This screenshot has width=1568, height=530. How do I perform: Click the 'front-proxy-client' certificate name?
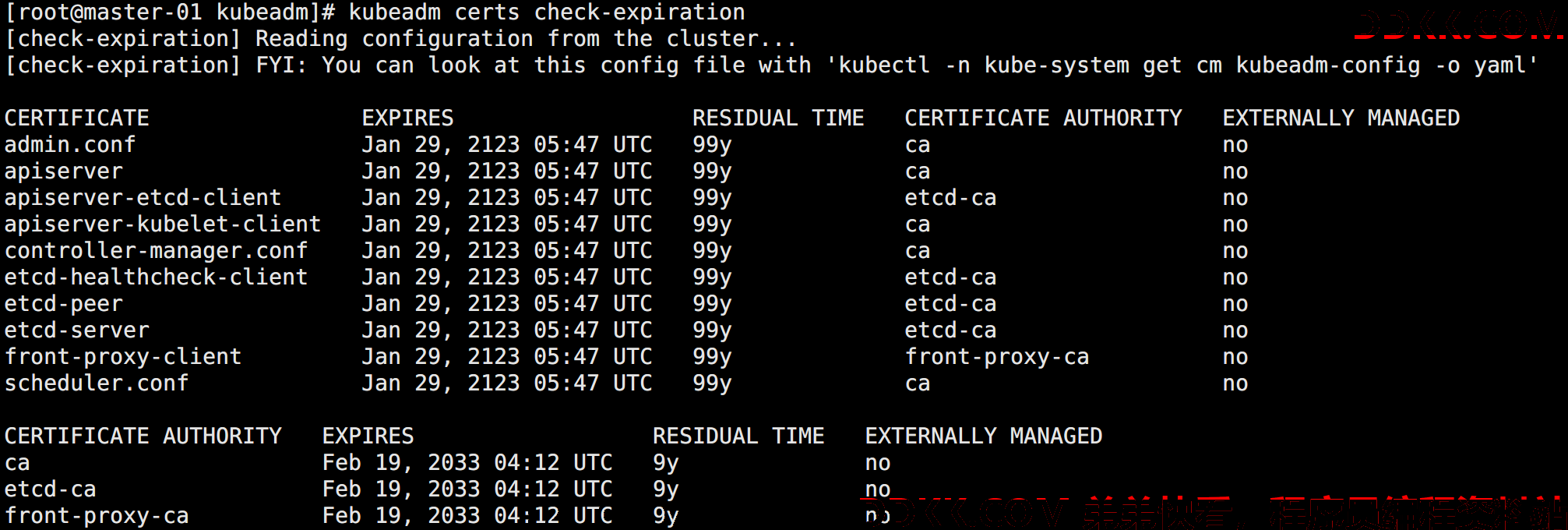coord(123,357)
